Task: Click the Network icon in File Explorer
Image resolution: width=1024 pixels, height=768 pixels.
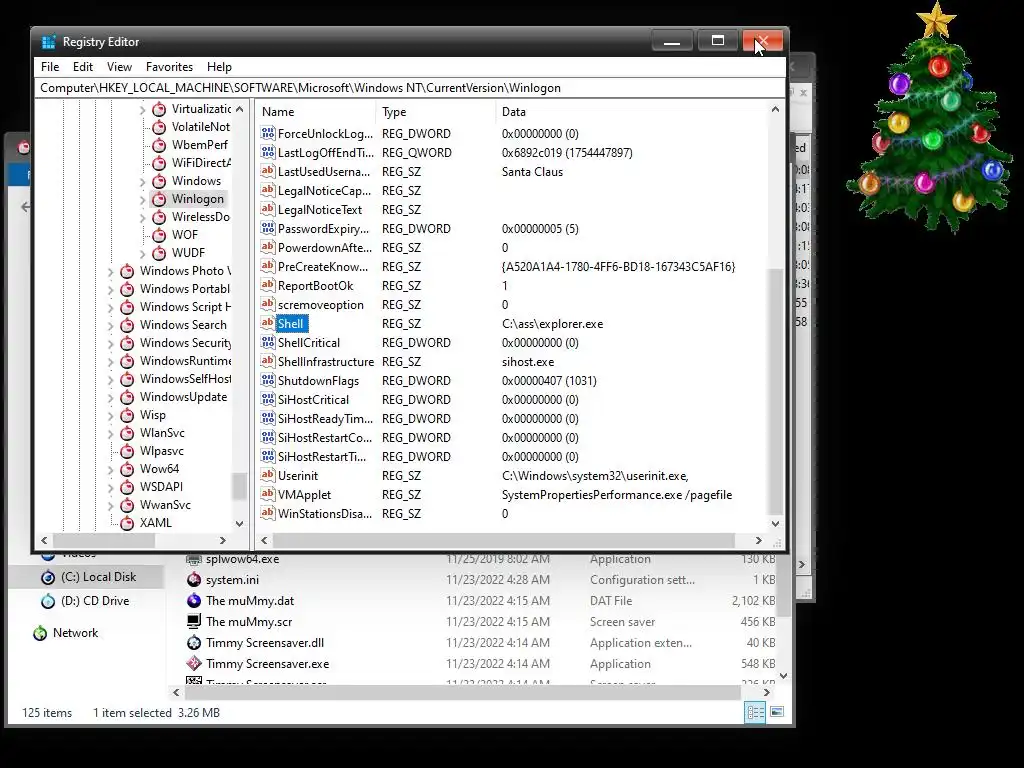Action: click(40, 633)
